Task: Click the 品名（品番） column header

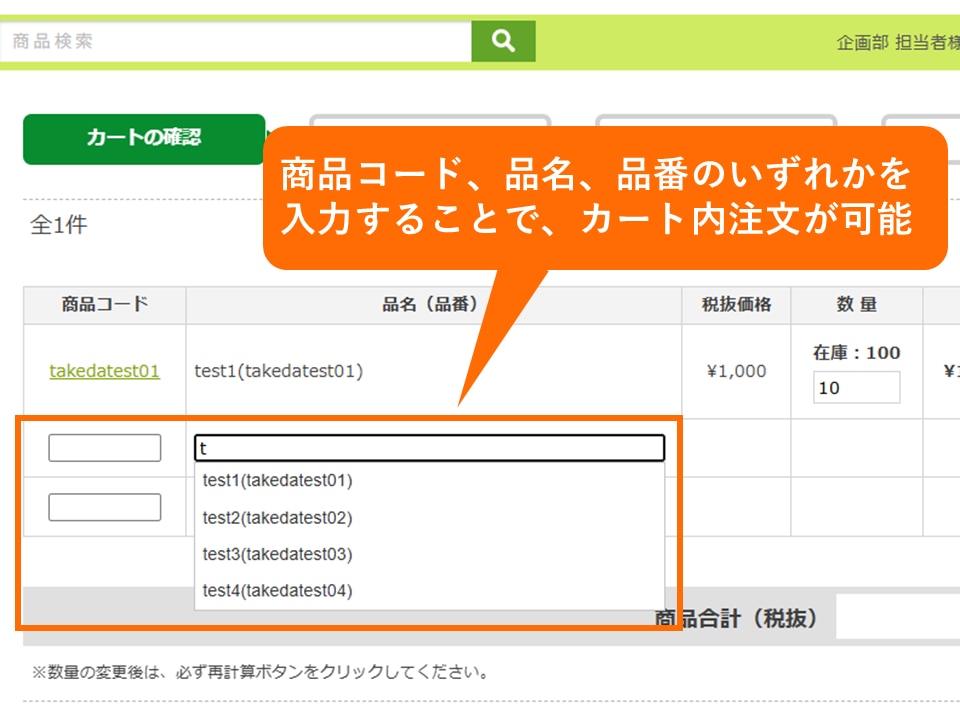Action: [x=430, y=305]
